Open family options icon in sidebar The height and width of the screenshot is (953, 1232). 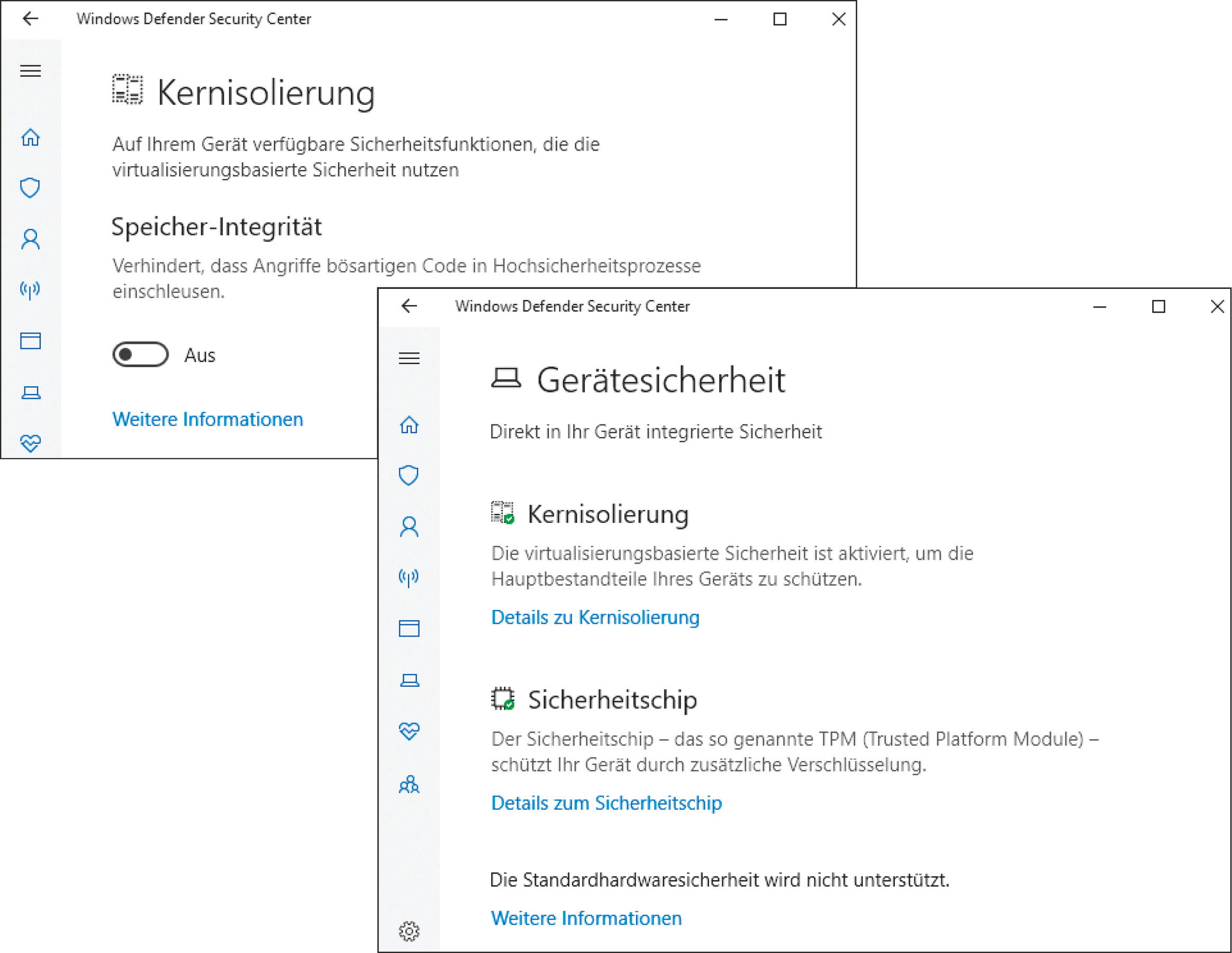409,784
